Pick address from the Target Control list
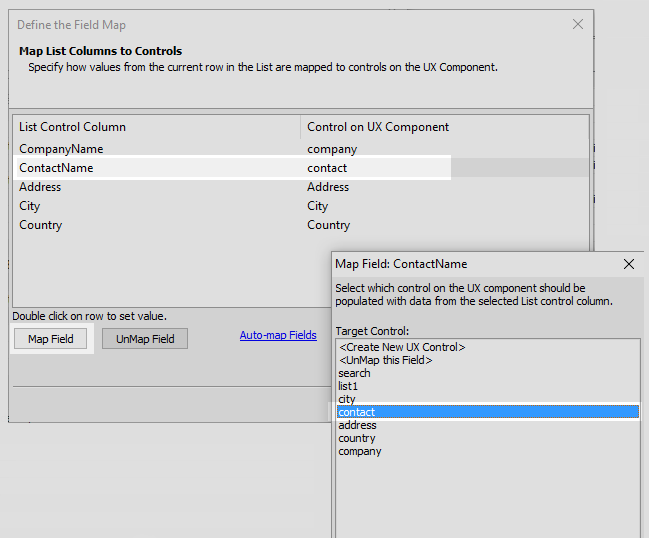 pyautogui.click(x=488, y=425)
